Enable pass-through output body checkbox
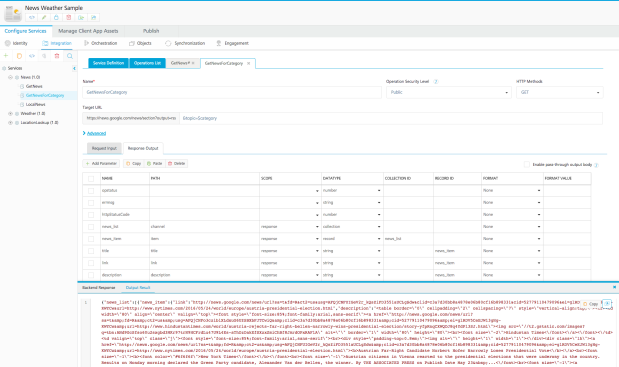Image resolution: width=619 pixels, height=367 pixels. tap(527, 165)
